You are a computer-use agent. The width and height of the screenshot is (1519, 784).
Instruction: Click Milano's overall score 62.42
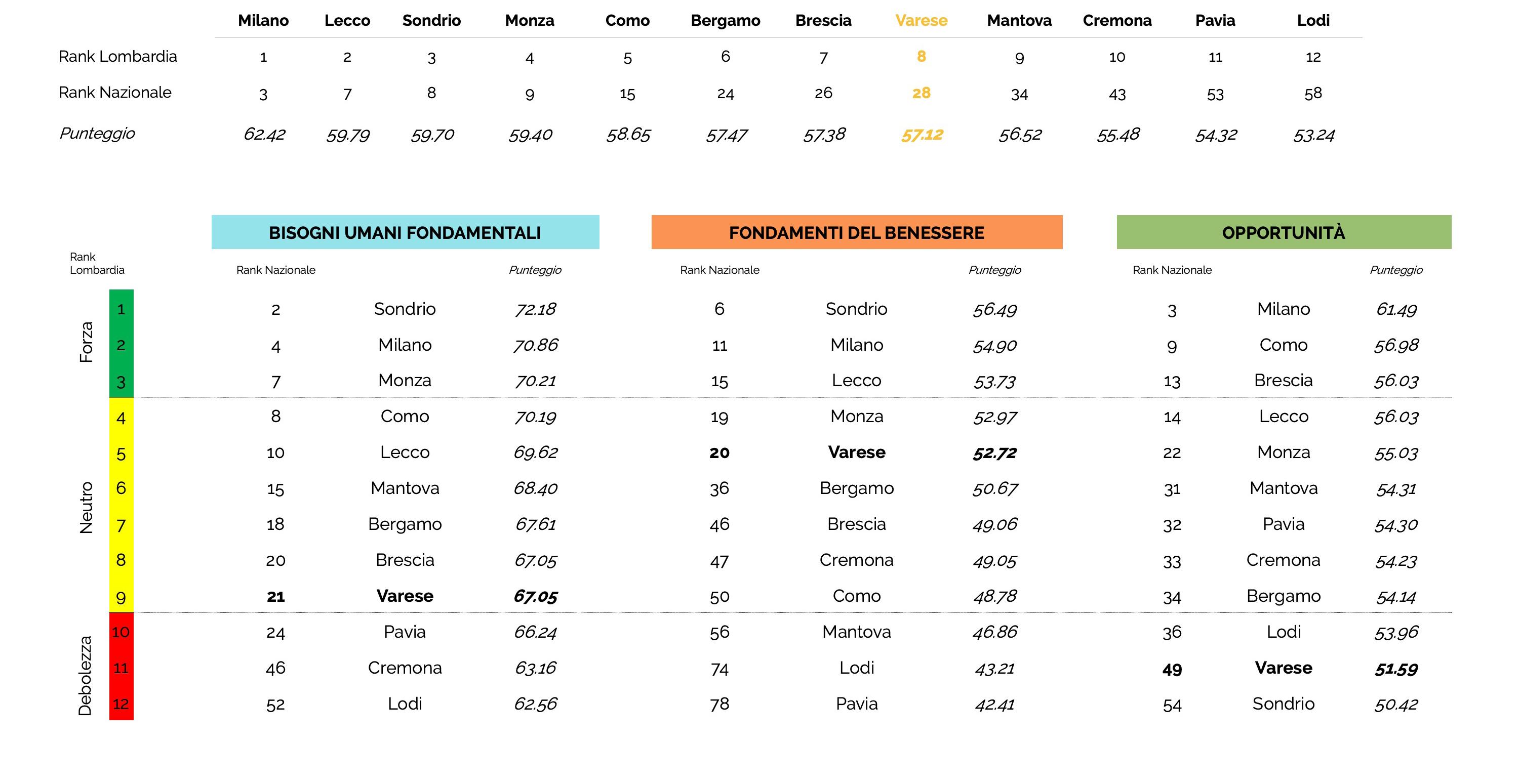264,135
